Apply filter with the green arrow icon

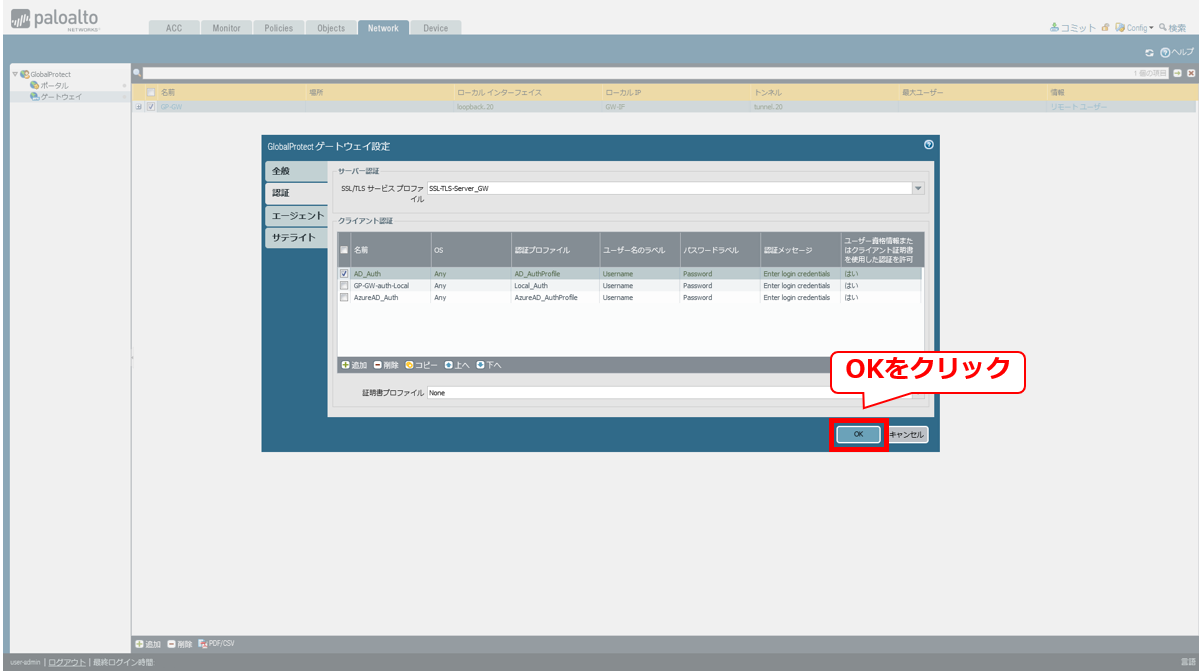[1178, 73]
